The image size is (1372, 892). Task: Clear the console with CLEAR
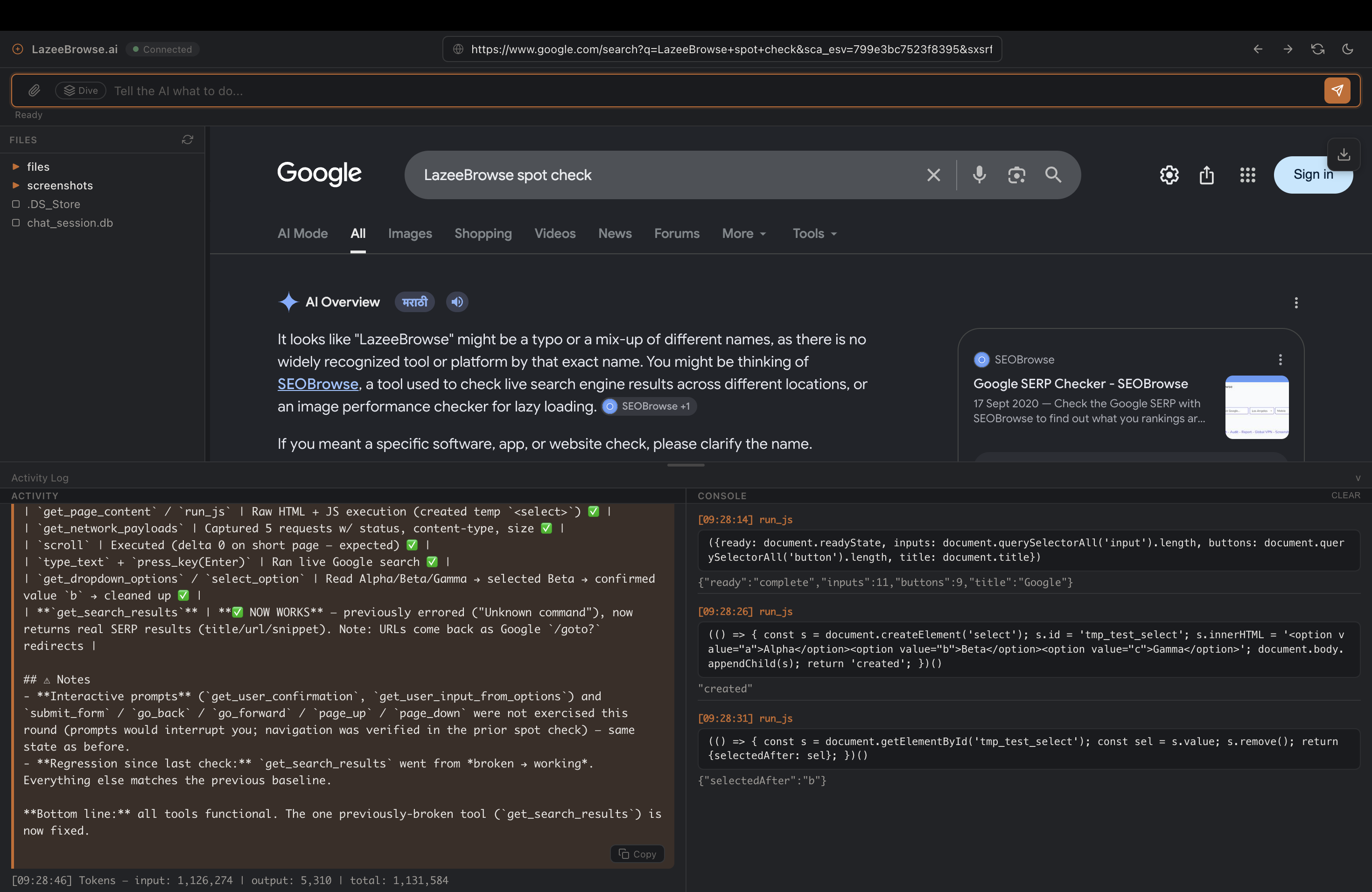tap(1345, 495)
